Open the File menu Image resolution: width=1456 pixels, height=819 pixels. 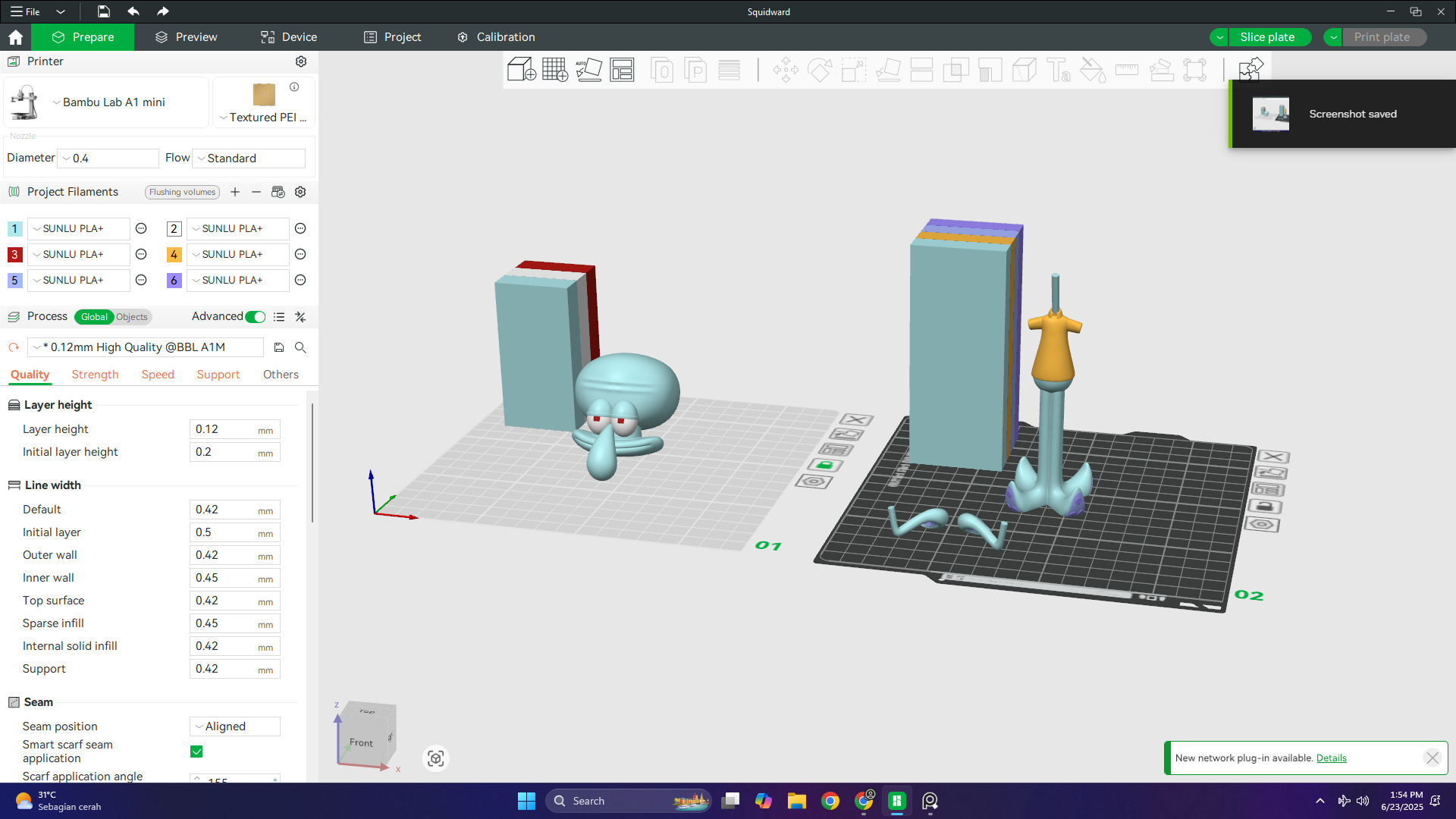pyautogui.click(x=25, y=11)
